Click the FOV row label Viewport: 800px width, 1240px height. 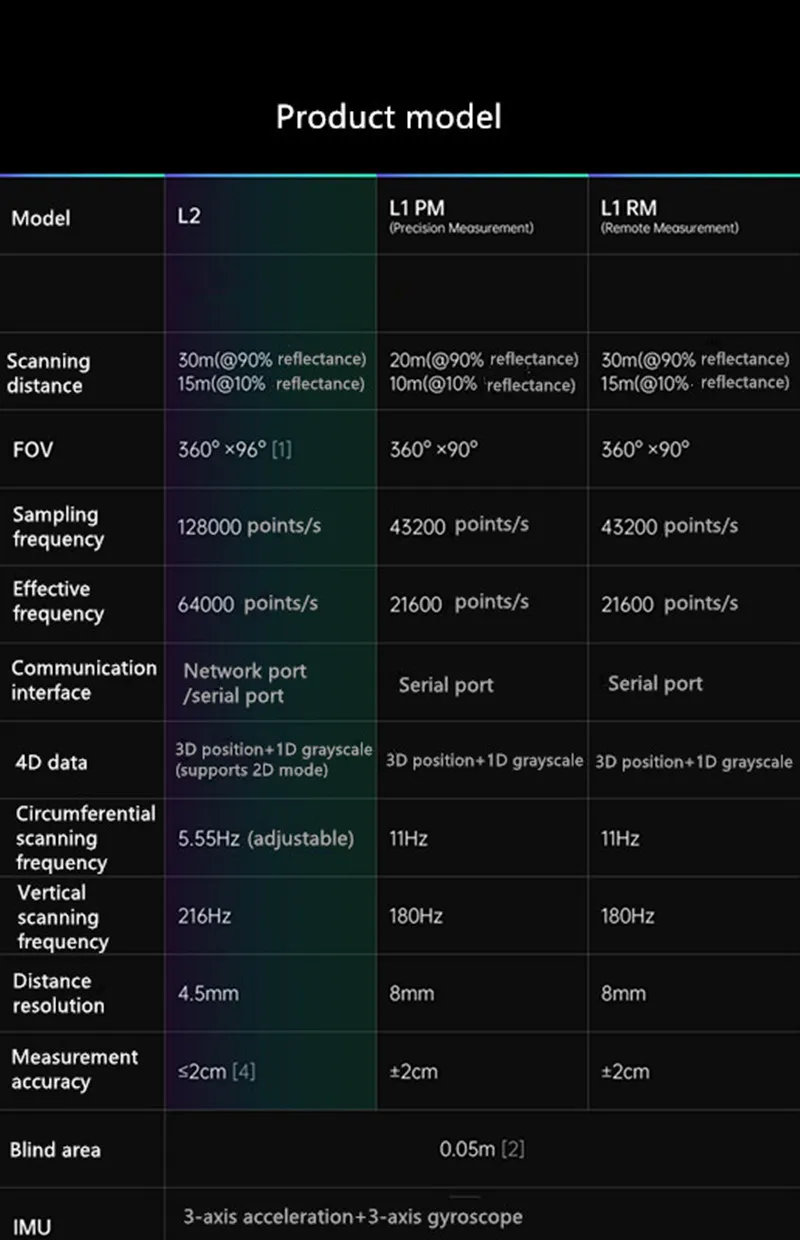click(33, 449)
